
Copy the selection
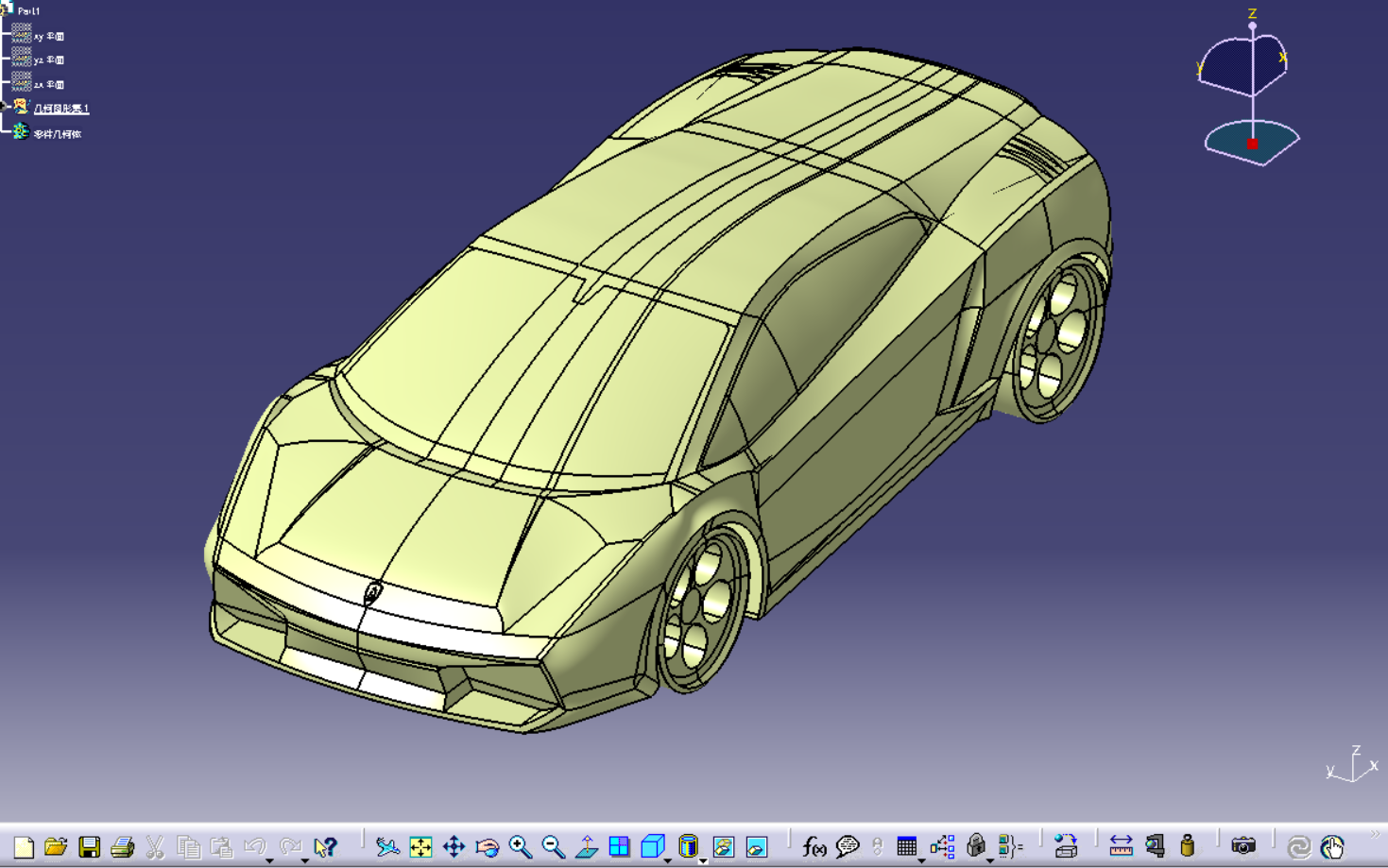click(188, 847)
